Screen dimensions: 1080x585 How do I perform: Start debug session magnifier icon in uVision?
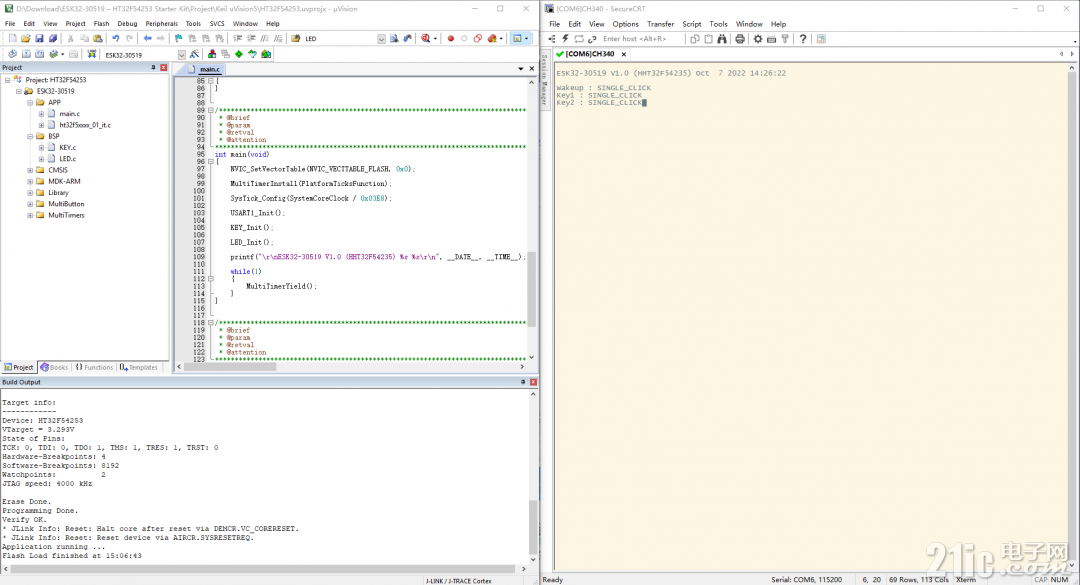point(425,39)
